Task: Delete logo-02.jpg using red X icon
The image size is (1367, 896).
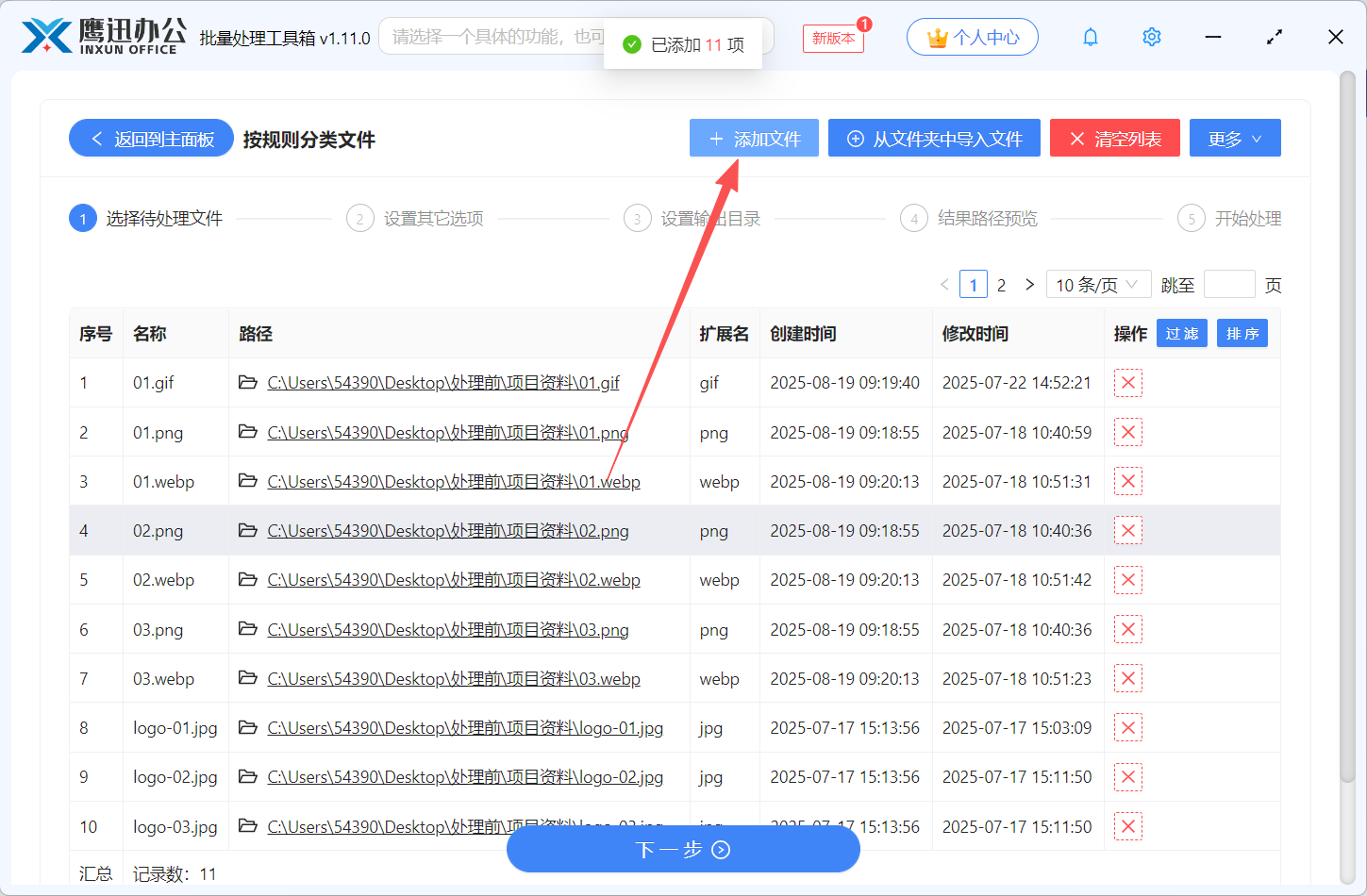Action: [x=1128, y=777]
